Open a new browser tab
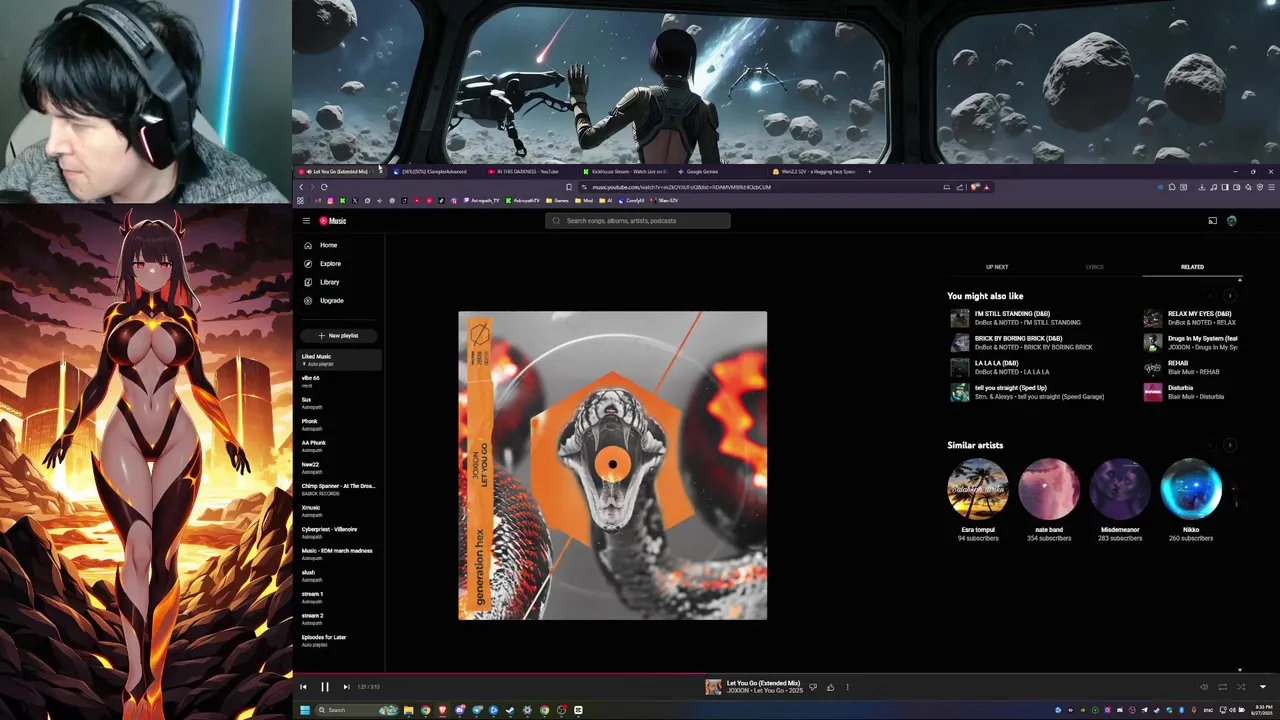This screenshot has height=720, width=1280. (869, 172)
